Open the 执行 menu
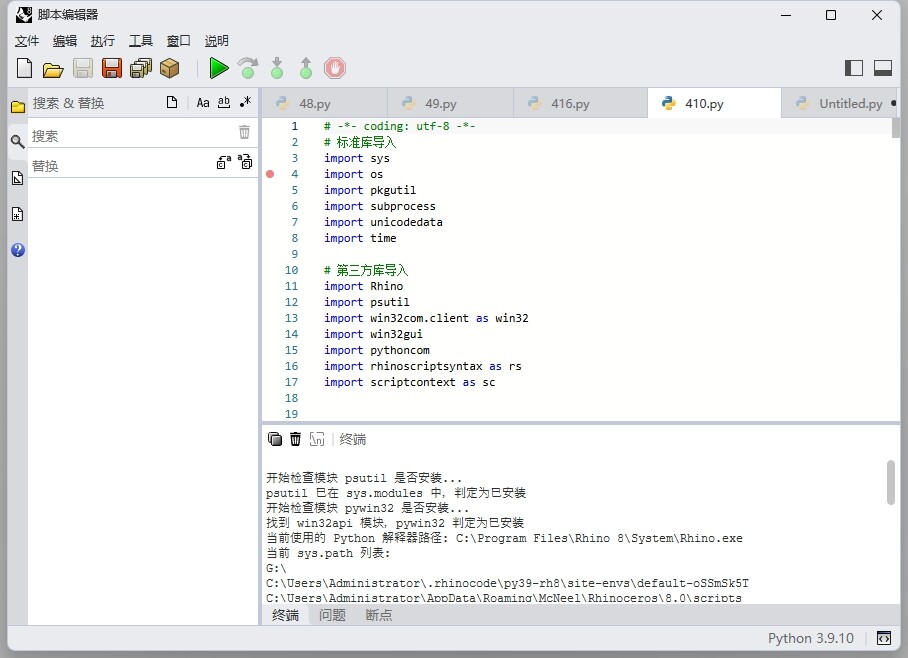This screenshot has height=658, width=908. (102, 41)
